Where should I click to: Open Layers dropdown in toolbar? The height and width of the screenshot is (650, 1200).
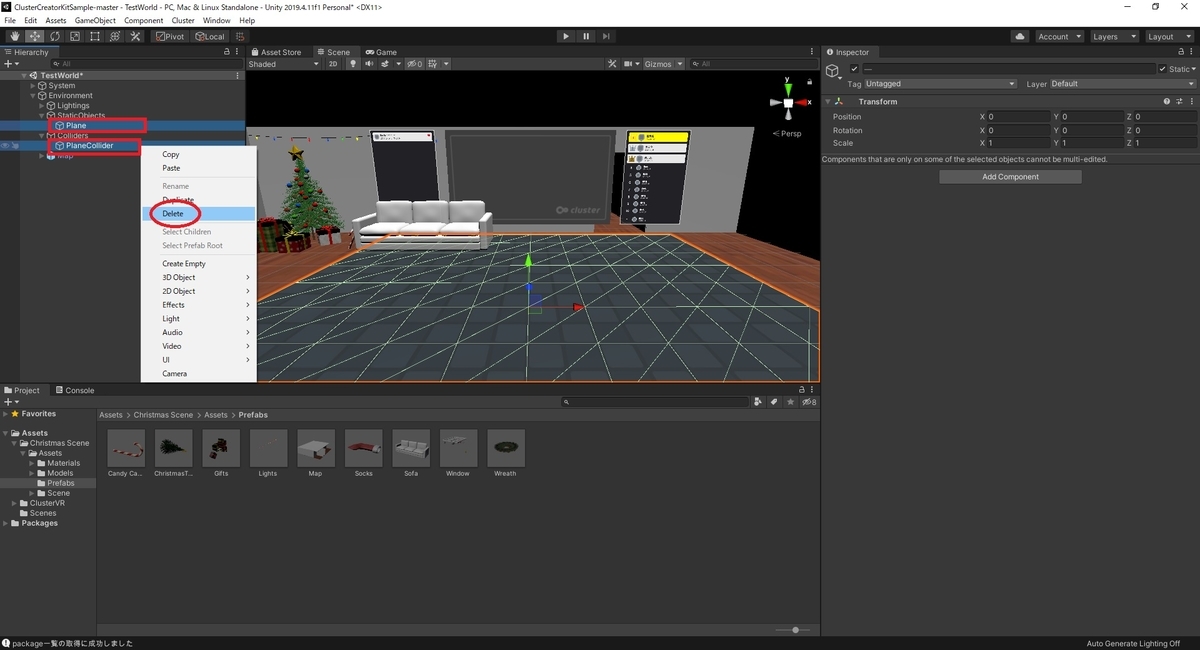click(x=1113, y=36)
